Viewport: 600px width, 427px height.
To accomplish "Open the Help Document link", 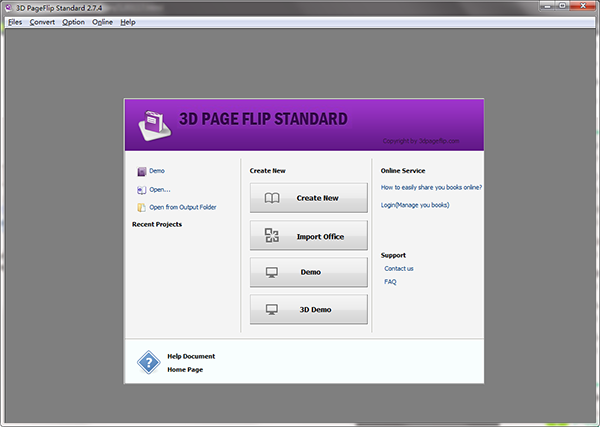I will [191, 356].
